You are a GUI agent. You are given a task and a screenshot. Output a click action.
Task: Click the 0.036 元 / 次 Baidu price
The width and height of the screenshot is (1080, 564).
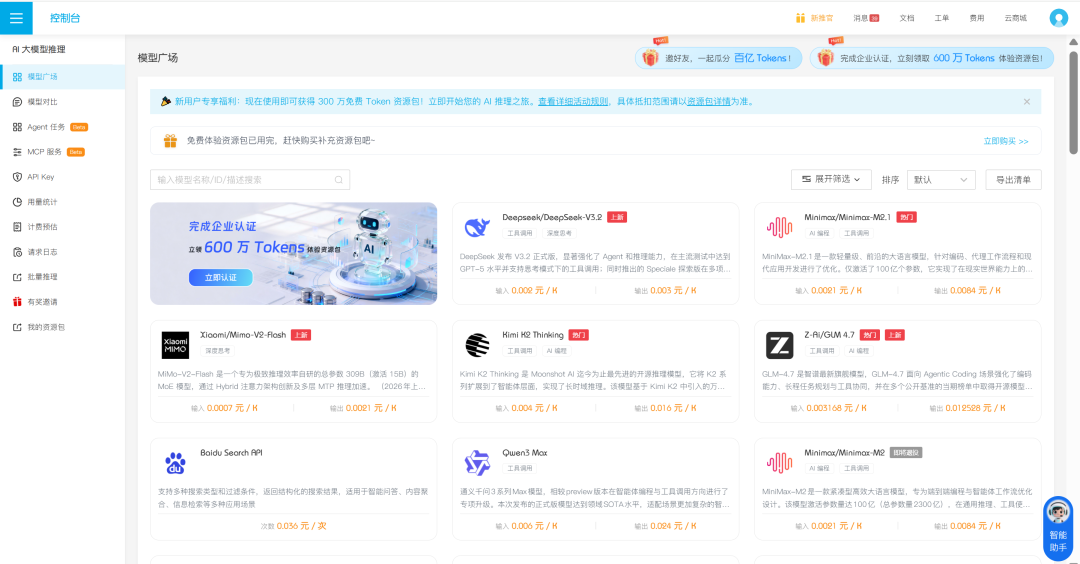pos(301,525)
